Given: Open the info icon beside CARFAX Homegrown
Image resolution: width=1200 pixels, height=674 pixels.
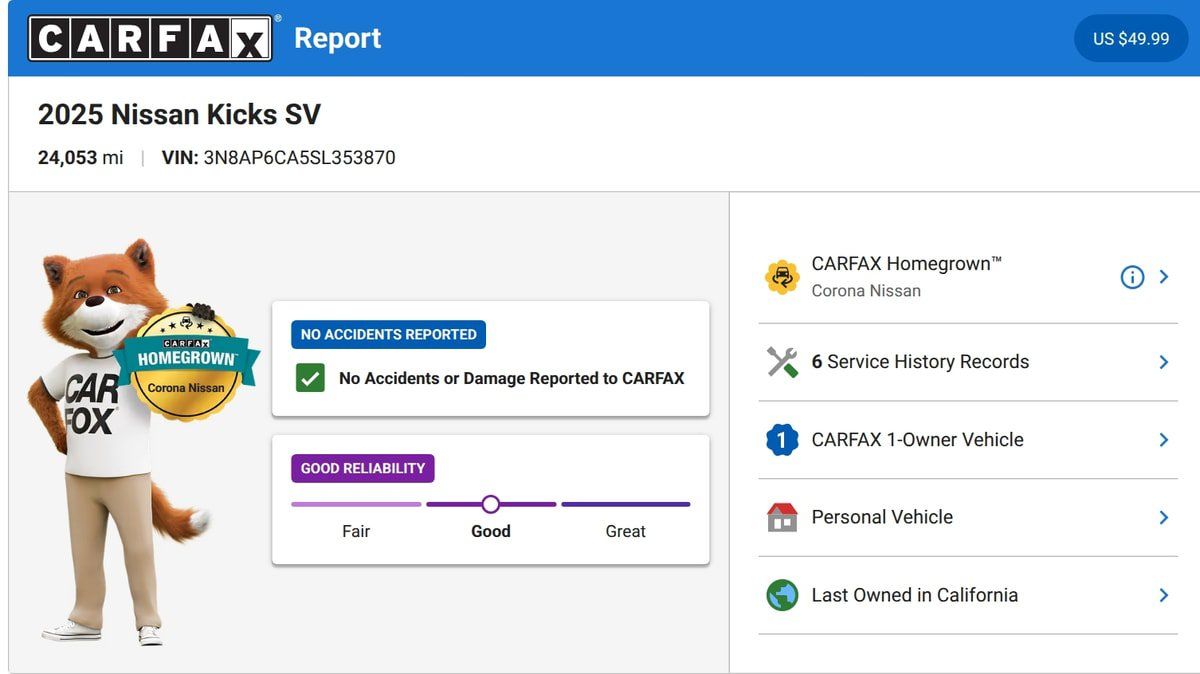Looking at the screenshot, I should click(1132, 277).
